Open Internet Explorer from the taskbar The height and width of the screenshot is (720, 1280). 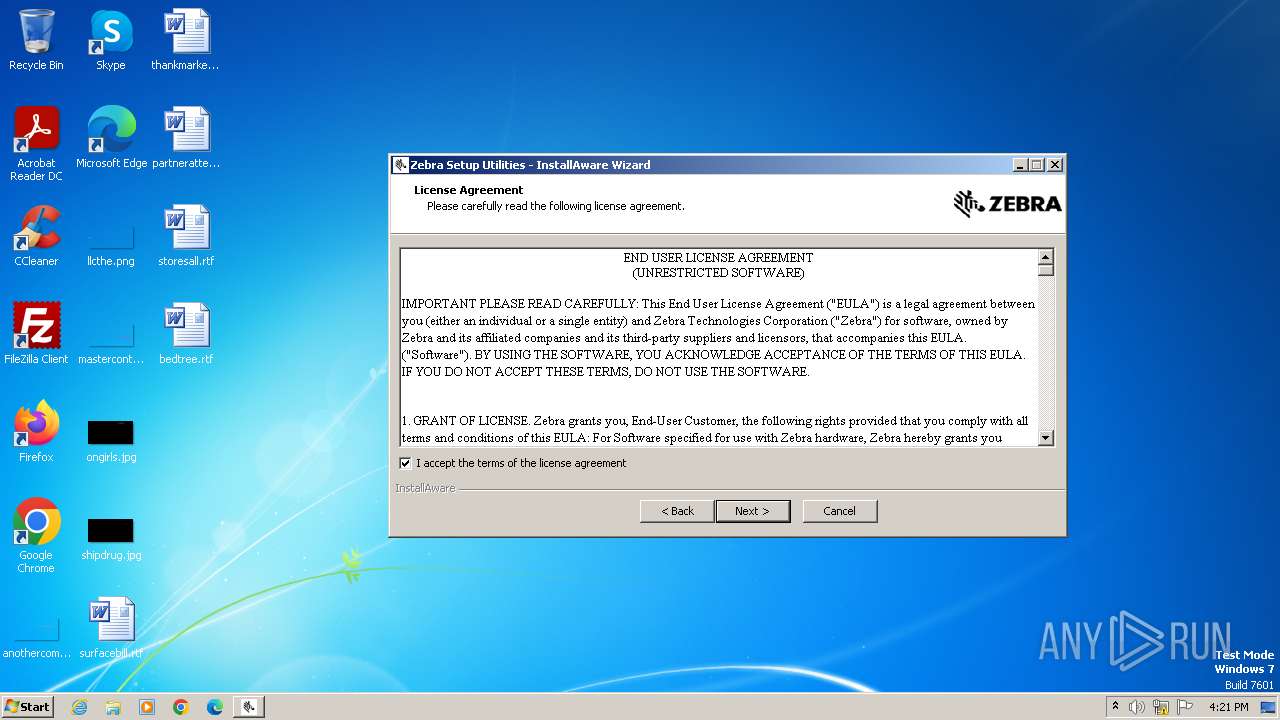(x=79, y=707)
